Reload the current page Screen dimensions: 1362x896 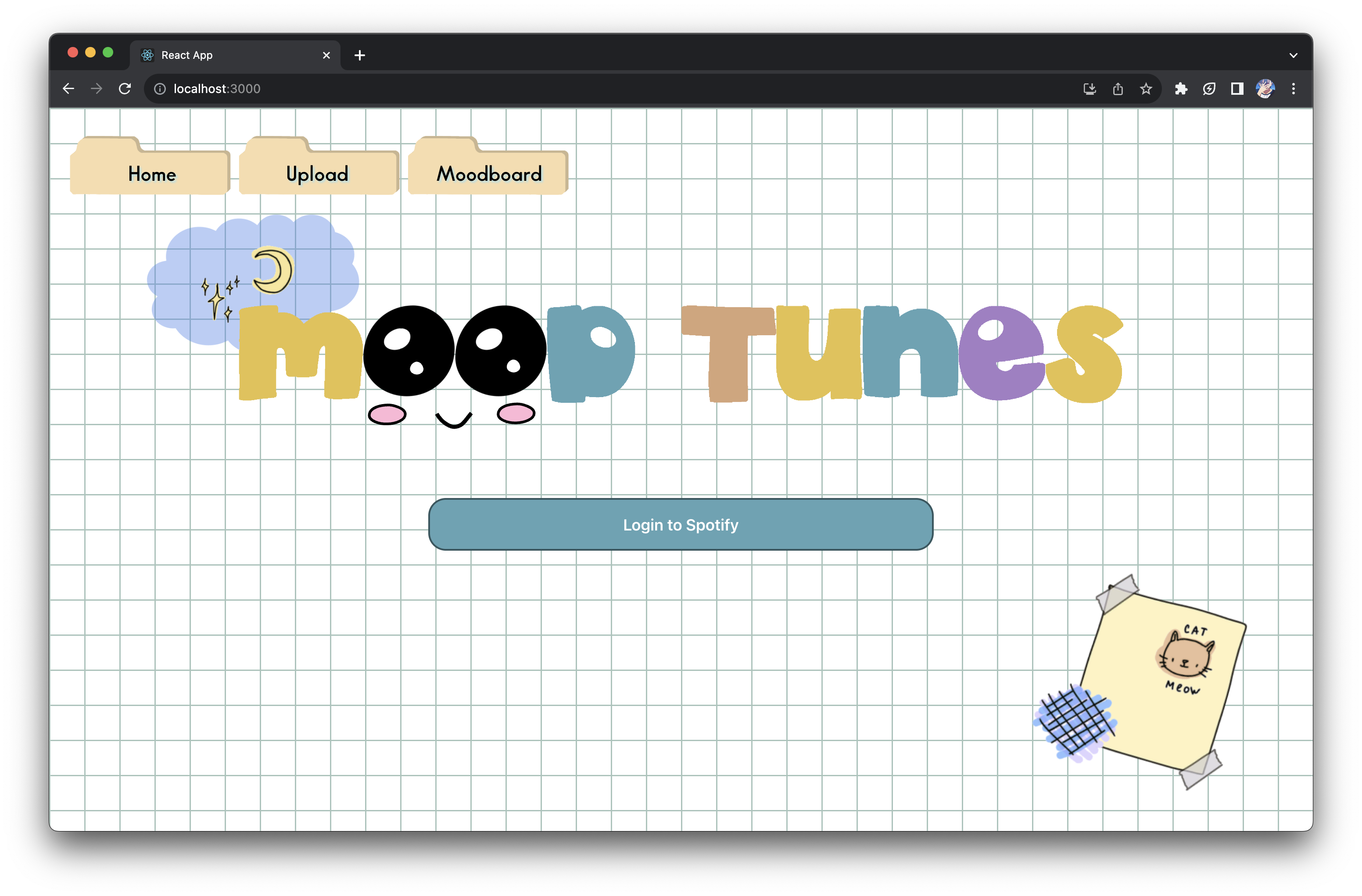pyautogui.click(x=125, y=89)
